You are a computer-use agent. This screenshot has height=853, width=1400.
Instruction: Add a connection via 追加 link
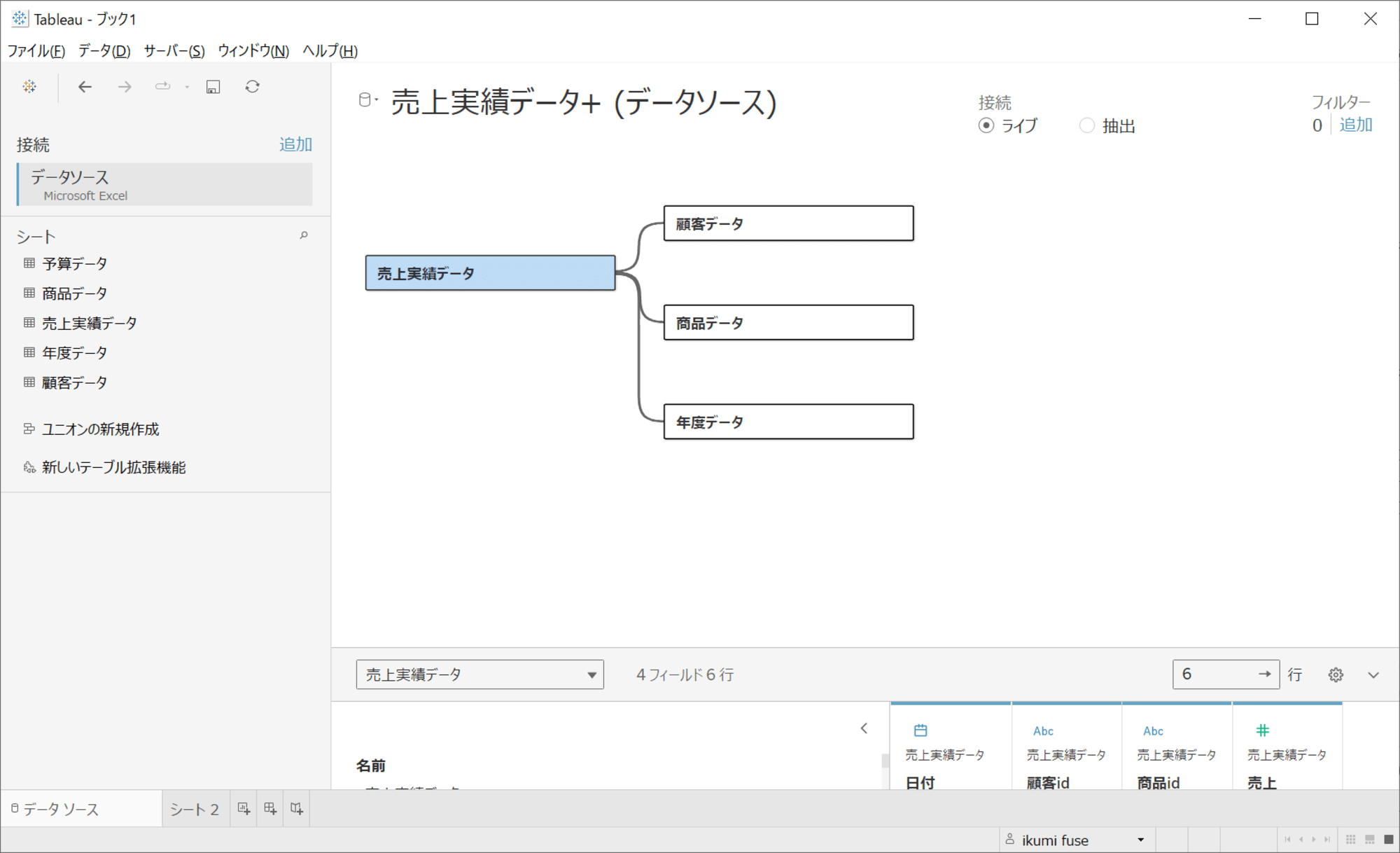click(x=295, y=144)
